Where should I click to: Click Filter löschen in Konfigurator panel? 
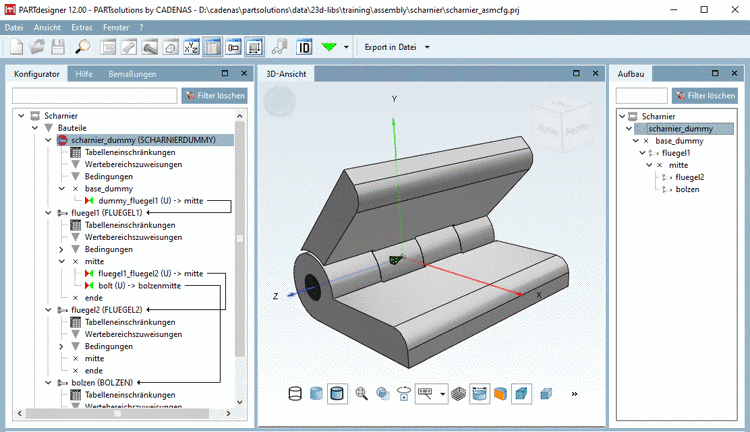click(x=215, y=96)
